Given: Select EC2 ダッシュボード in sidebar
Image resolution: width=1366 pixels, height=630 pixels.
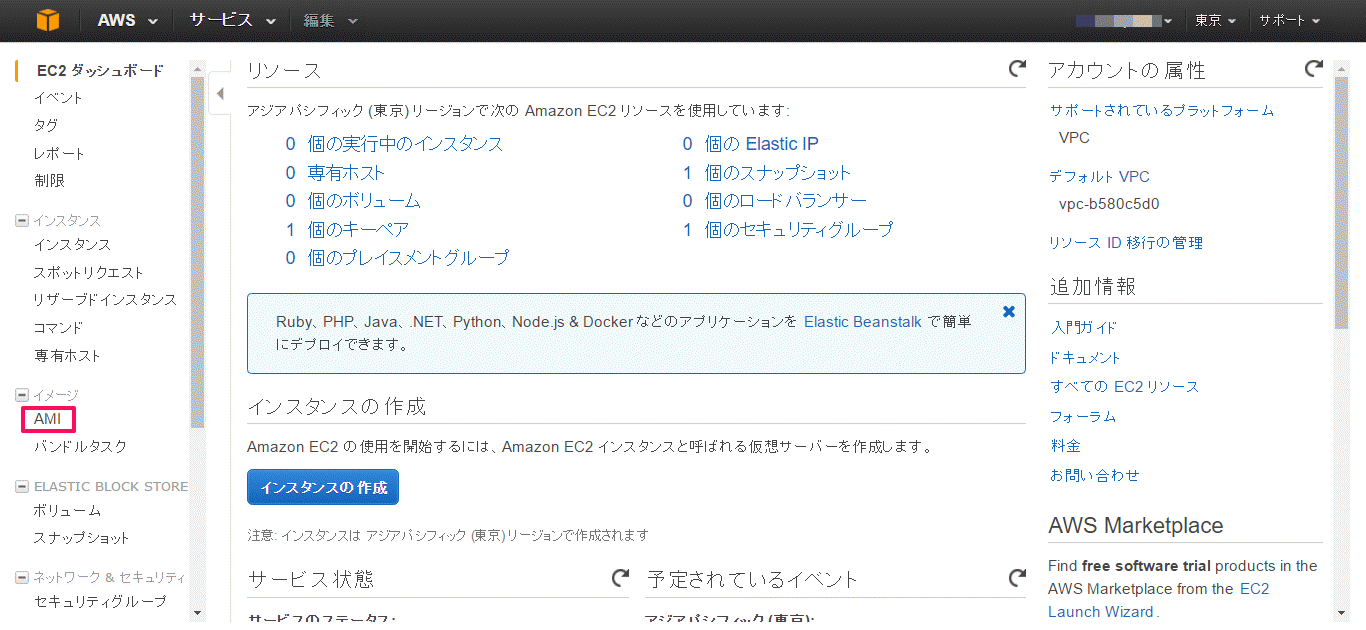Looking at the screenshot, I should (100, 71).
